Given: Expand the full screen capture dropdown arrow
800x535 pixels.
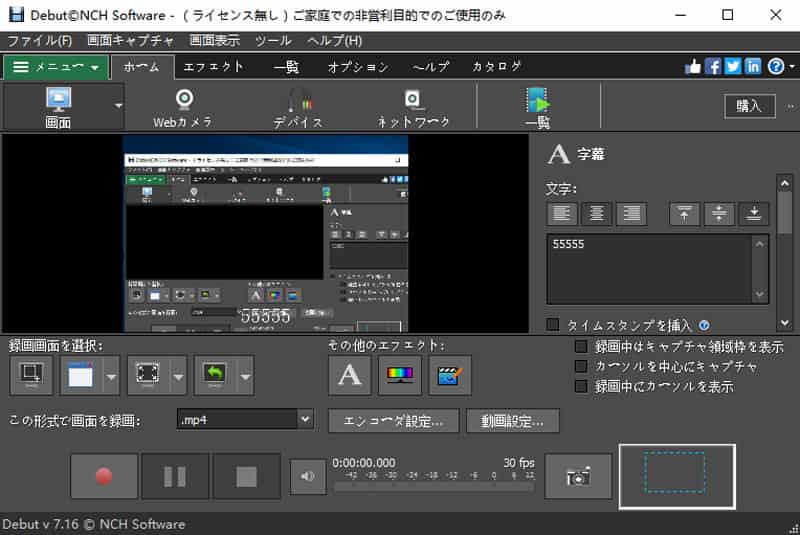Looking at the screenshot, I should pyautogui.click(x=178, y=376).
